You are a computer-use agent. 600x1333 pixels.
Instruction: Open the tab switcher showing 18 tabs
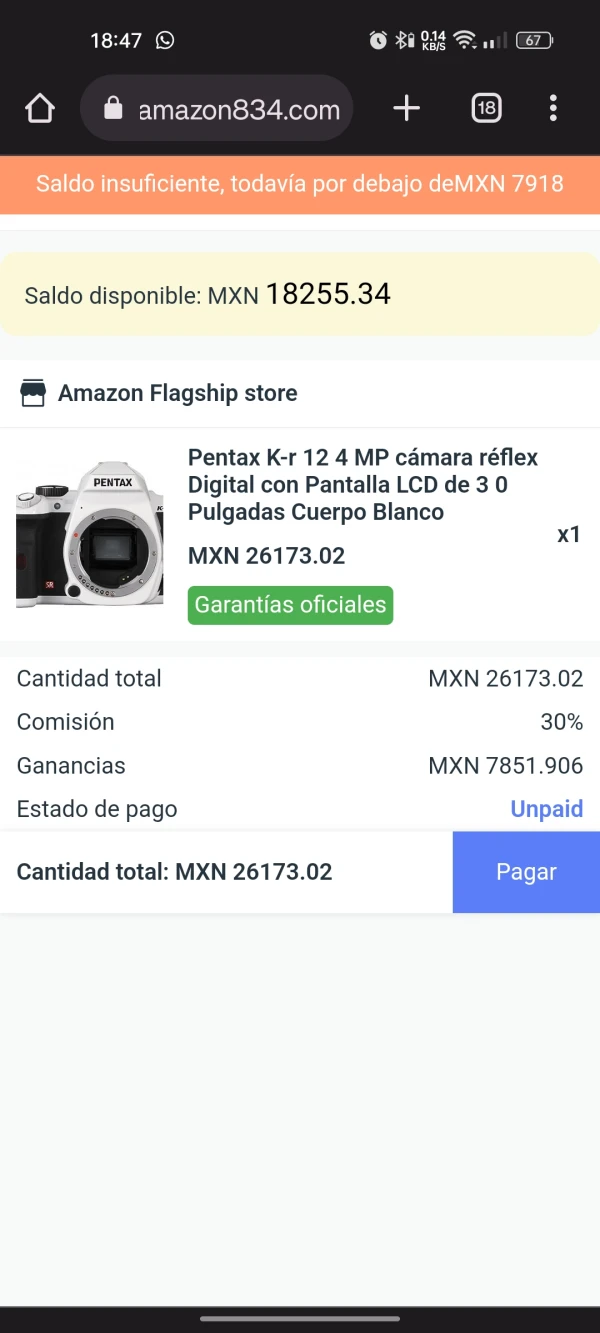pyautogui.click(x=486, y=108)
